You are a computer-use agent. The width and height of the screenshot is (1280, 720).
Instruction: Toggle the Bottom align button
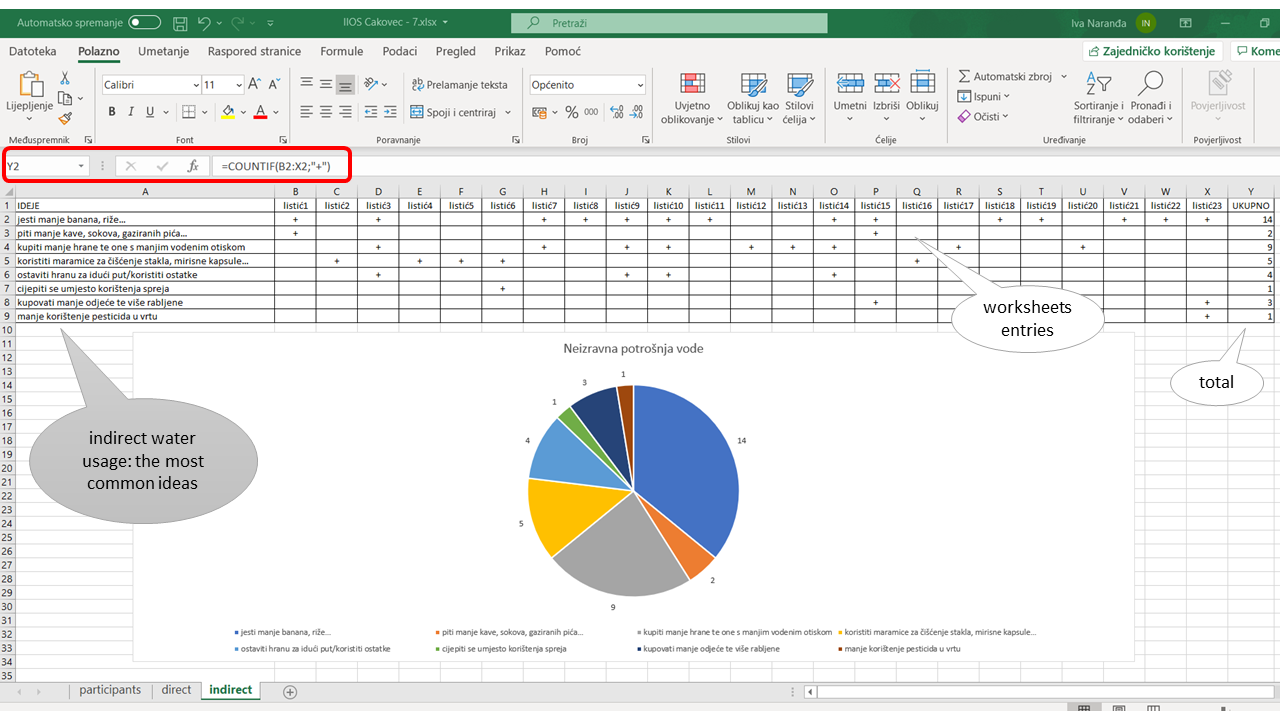click(x=345, y=85)
